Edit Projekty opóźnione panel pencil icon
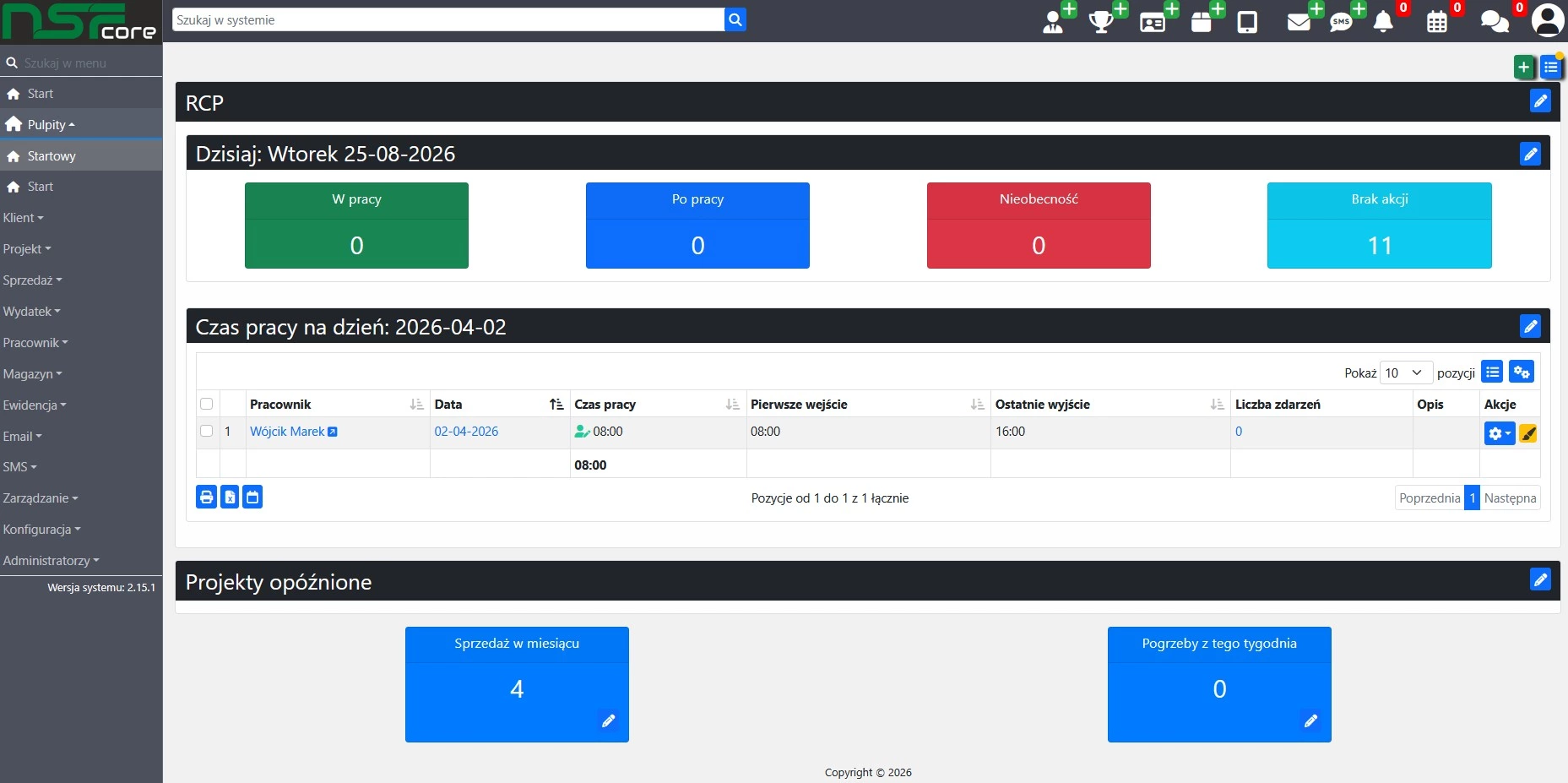Screen dimensions: 1568x783 tap(1540, 579)
